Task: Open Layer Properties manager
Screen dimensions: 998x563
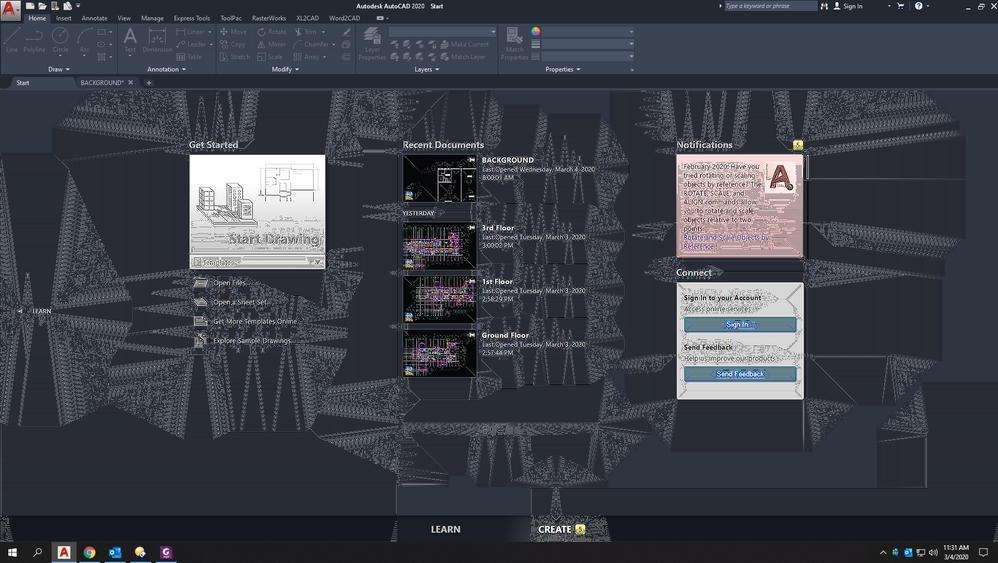Action: click(x=372, y=44)
